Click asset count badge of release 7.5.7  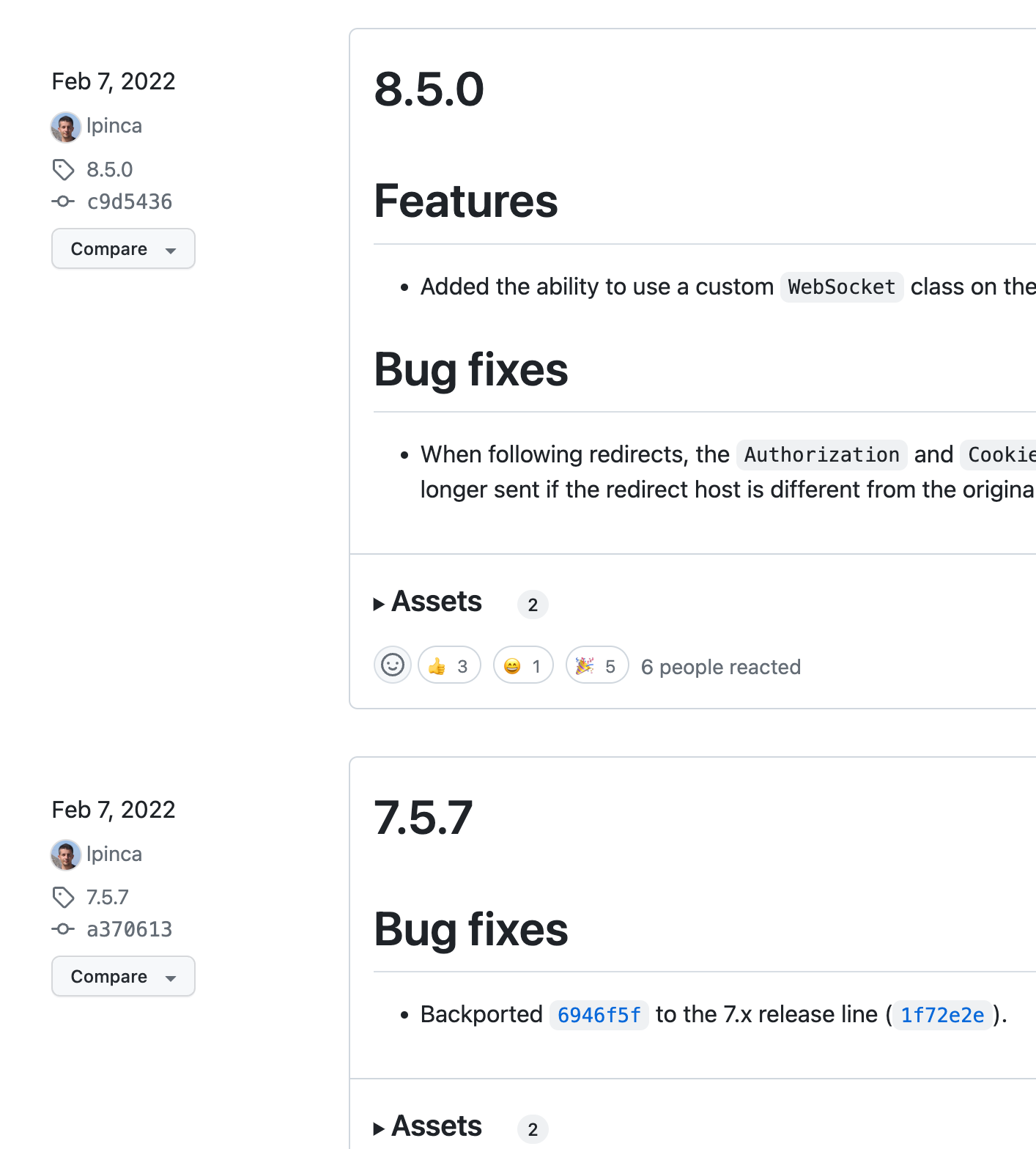533,1129
